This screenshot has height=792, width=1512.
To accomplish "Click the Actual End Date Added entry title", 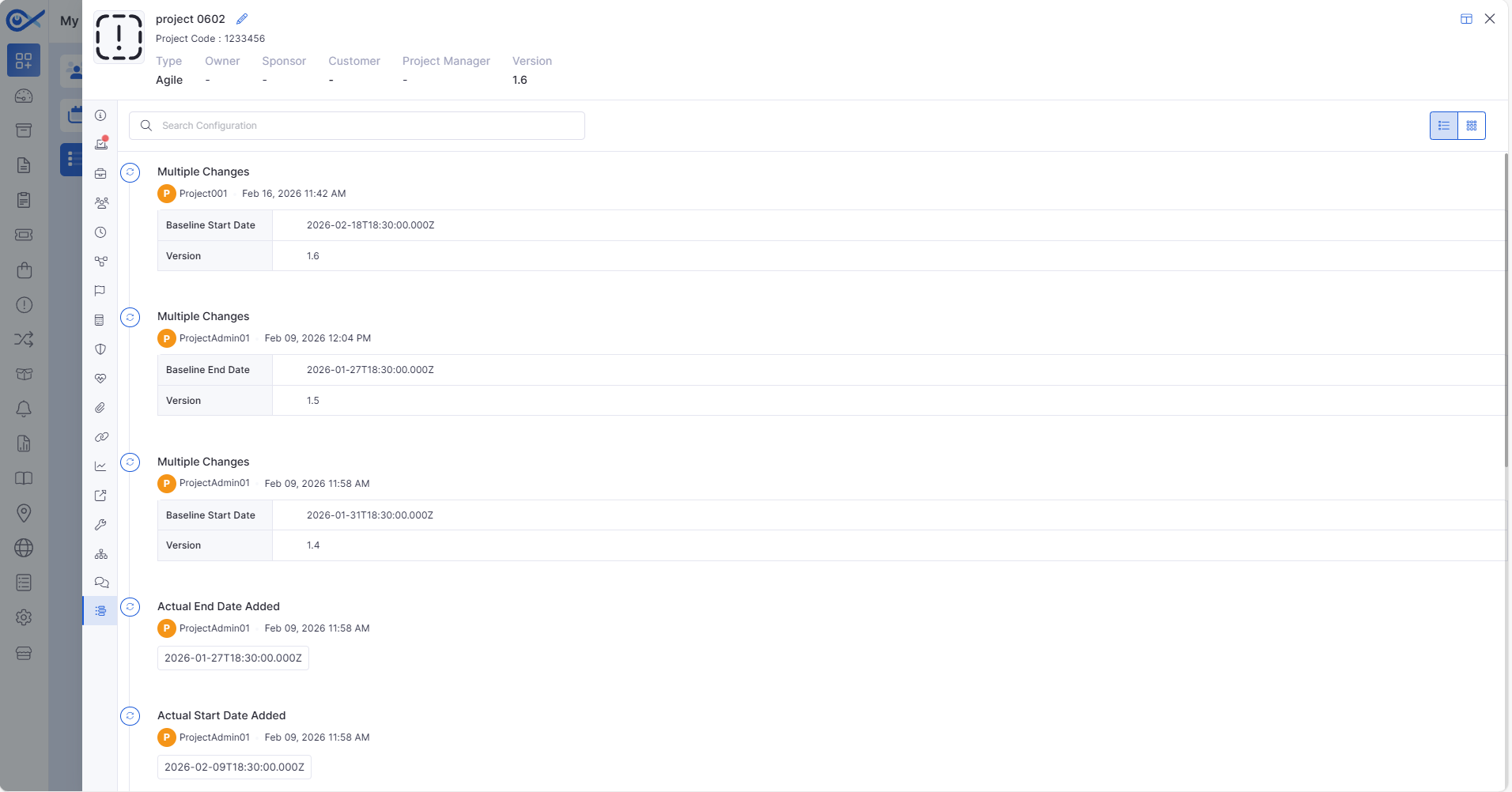I will 218,606.
